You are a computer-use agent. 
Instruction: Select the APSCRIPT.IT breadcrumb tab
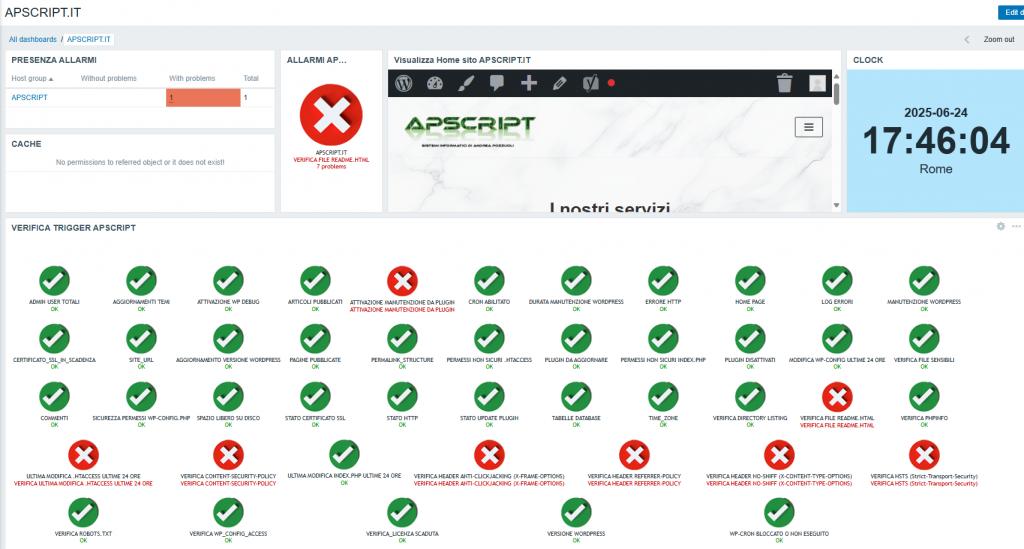(x=89, y=39)
